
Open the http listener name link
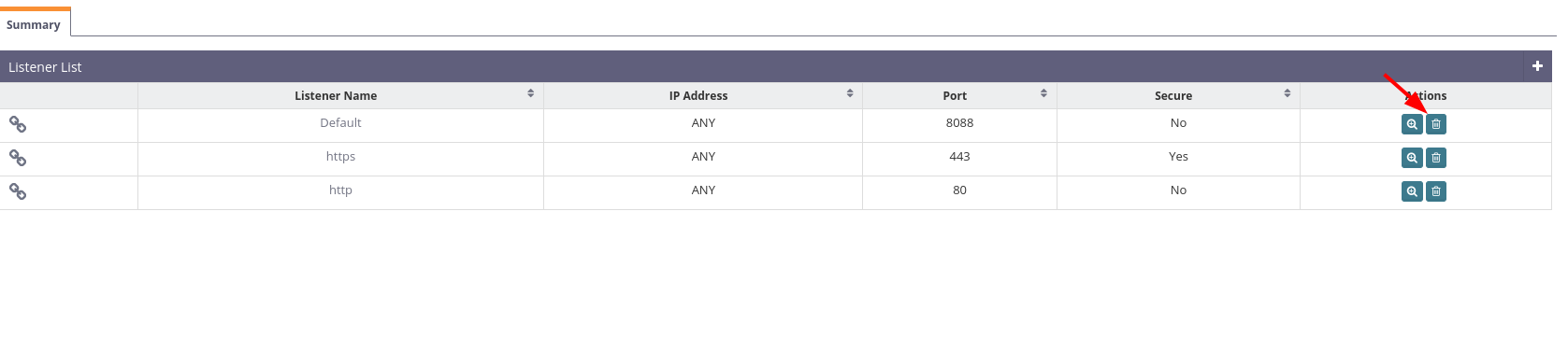pyautogui.click(x=340, y=190)
